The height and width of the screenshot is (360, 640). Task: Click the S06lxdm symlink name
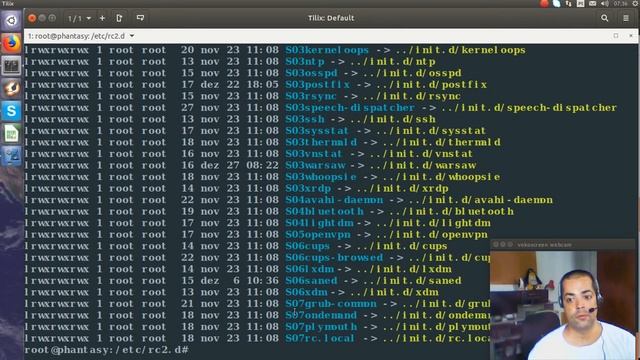click(x=309, y=269)
